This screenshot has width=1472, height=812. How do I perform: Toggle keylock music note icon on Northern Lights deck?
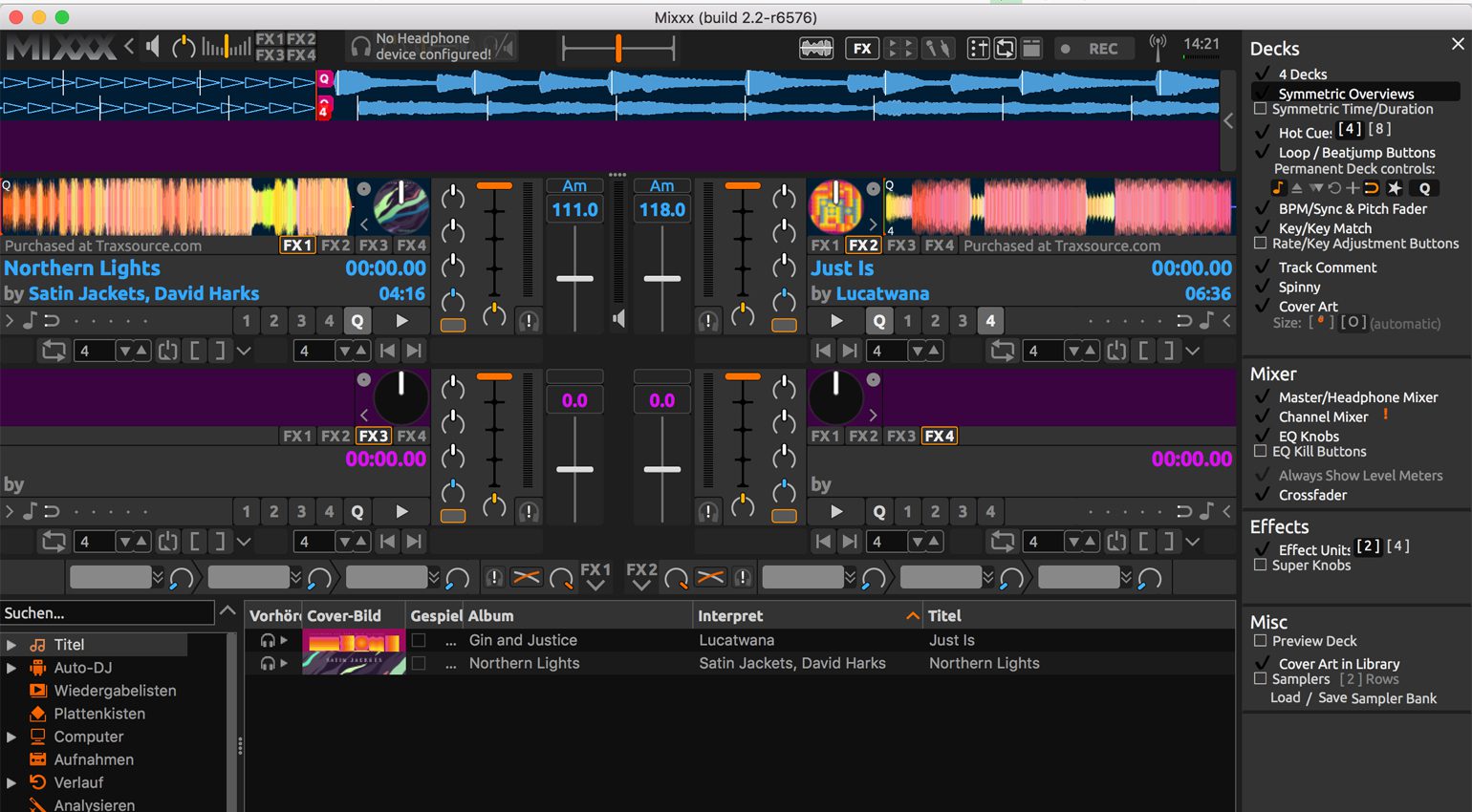coord(29,321)
